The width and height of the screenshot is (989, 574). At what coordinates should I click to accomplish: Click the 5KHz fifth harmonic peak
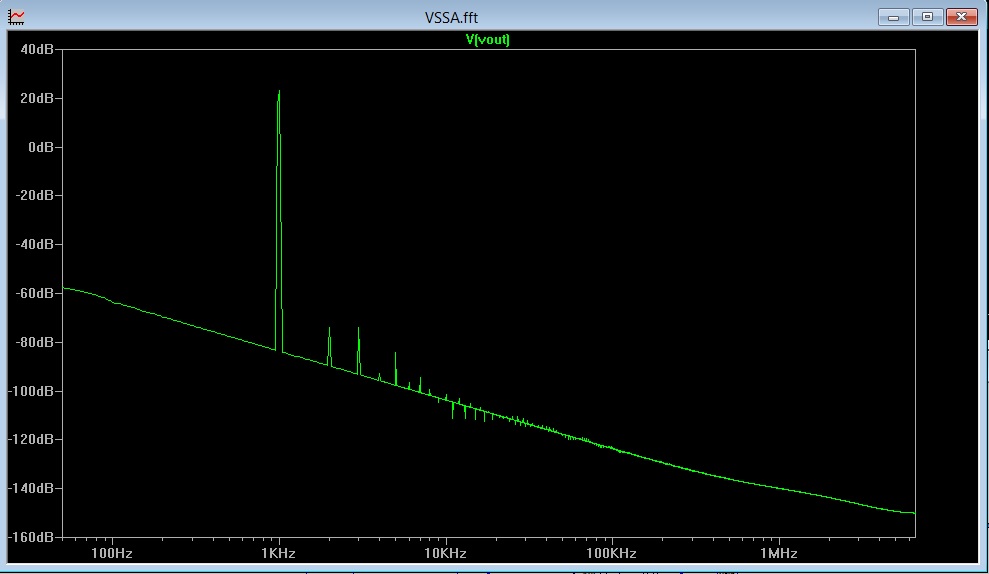click(395, 353)
